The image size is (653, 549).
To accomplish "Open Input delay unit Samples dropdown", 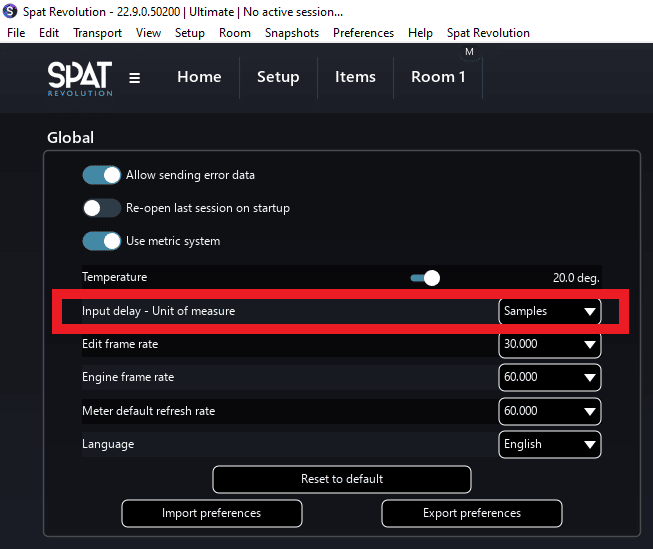I will [550, 311].
